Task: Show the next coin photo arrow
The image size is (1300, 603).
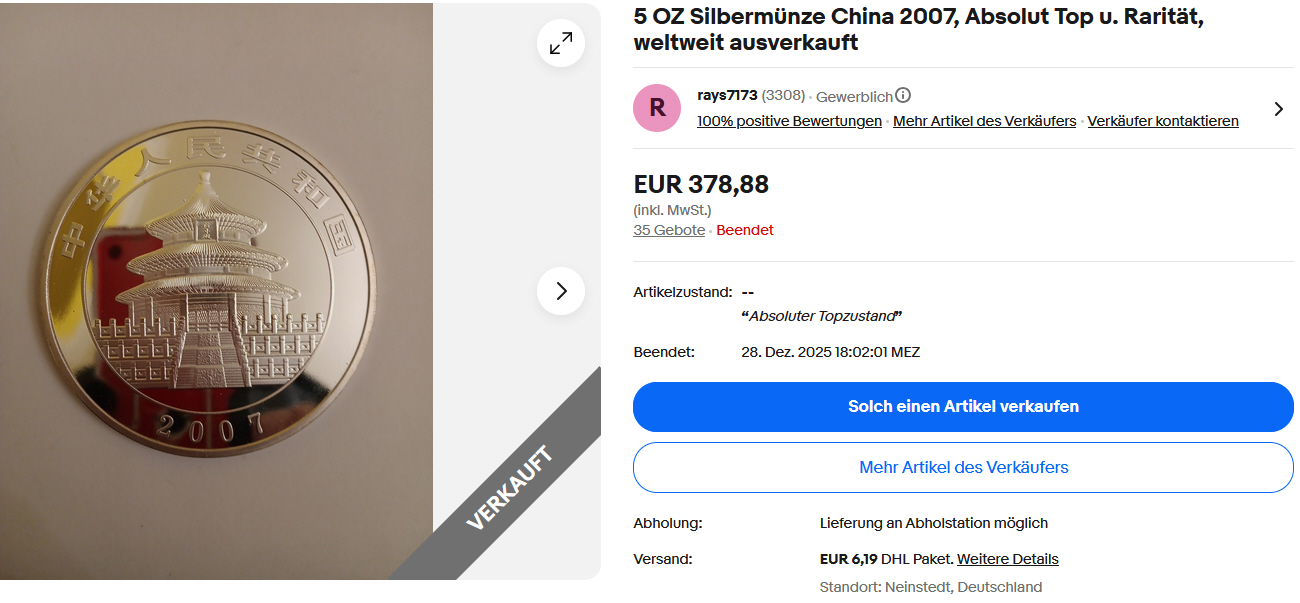Action: click(561, 291)
